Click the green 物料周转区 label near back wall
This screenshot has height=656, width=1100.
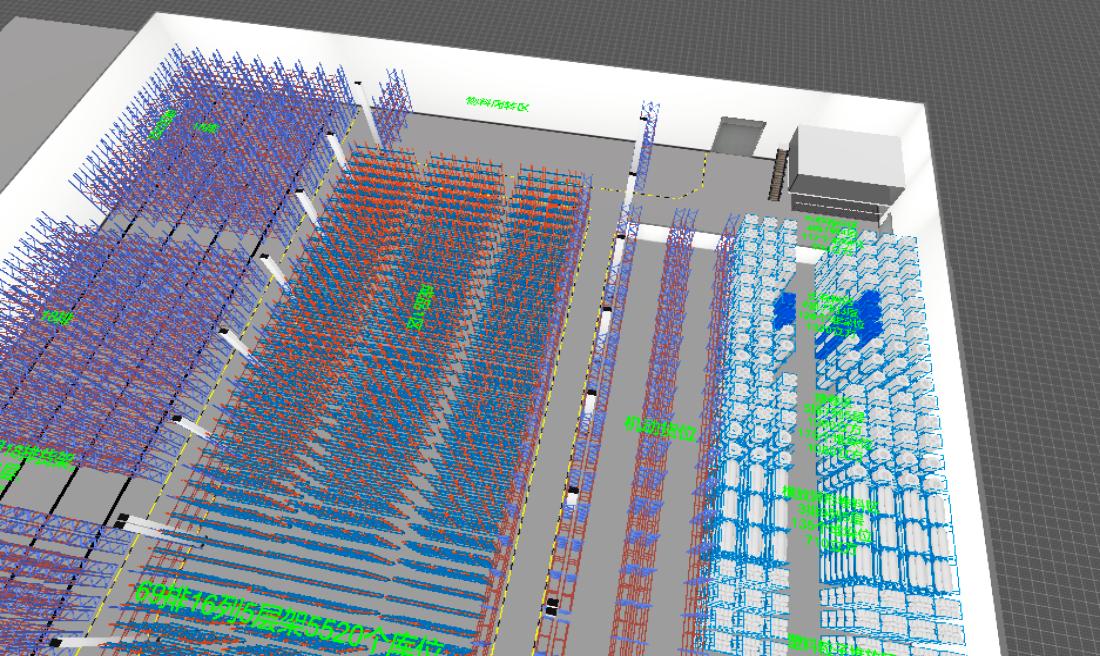point(496,104)
